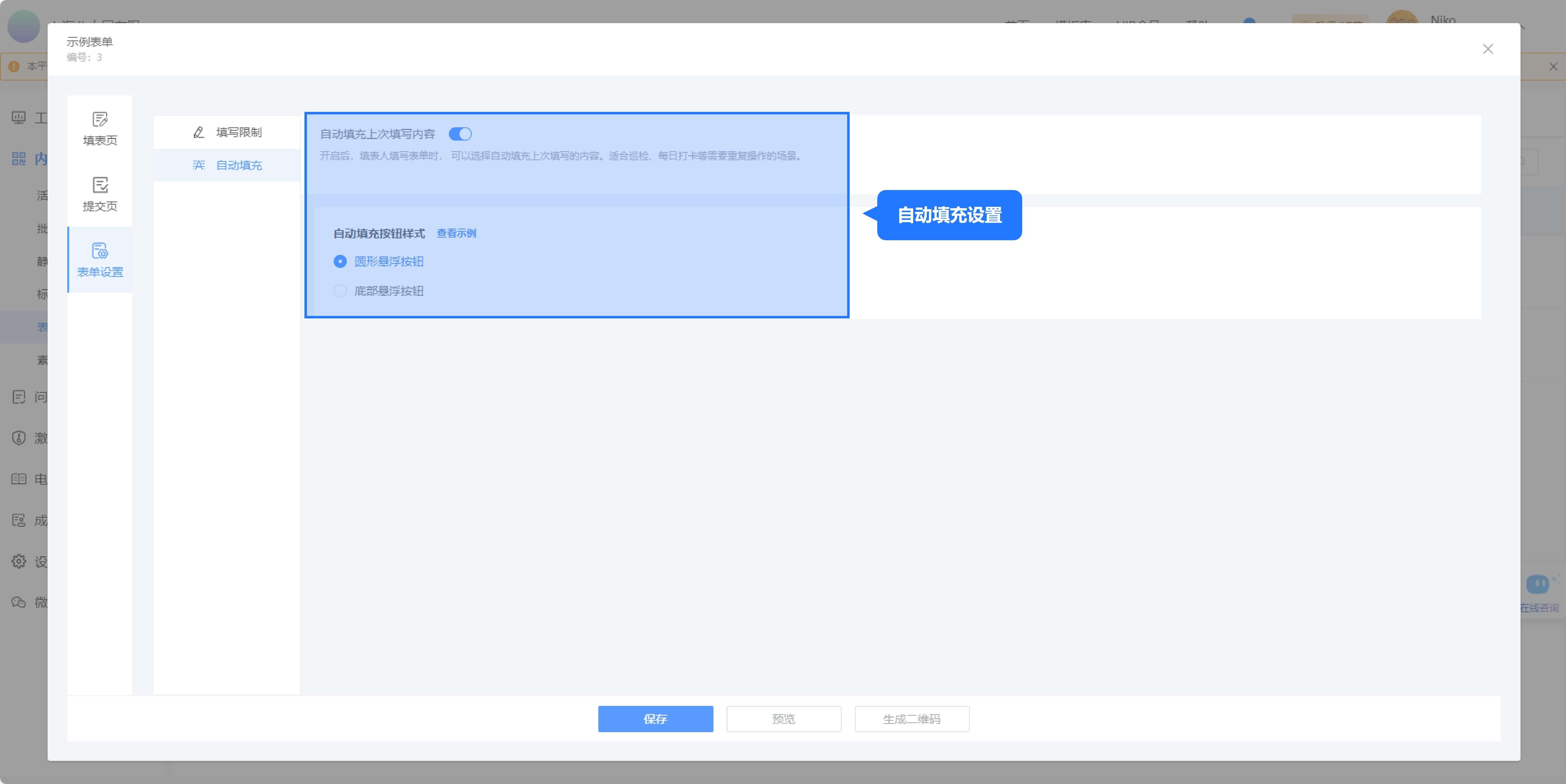Switch to 填写限制 settings tab

click(x=238, y=133)
